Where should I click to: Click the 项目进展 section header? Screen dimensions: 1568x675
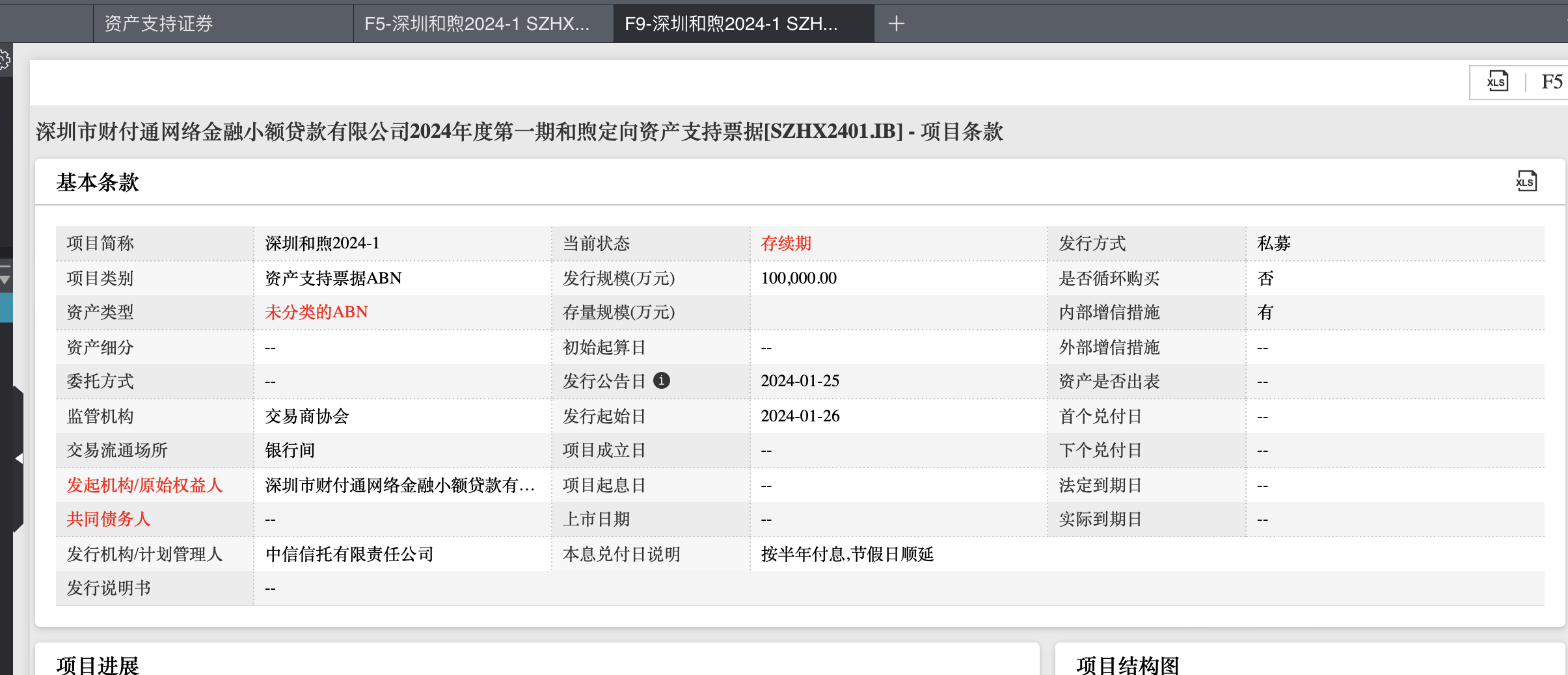tap(98, 665)
